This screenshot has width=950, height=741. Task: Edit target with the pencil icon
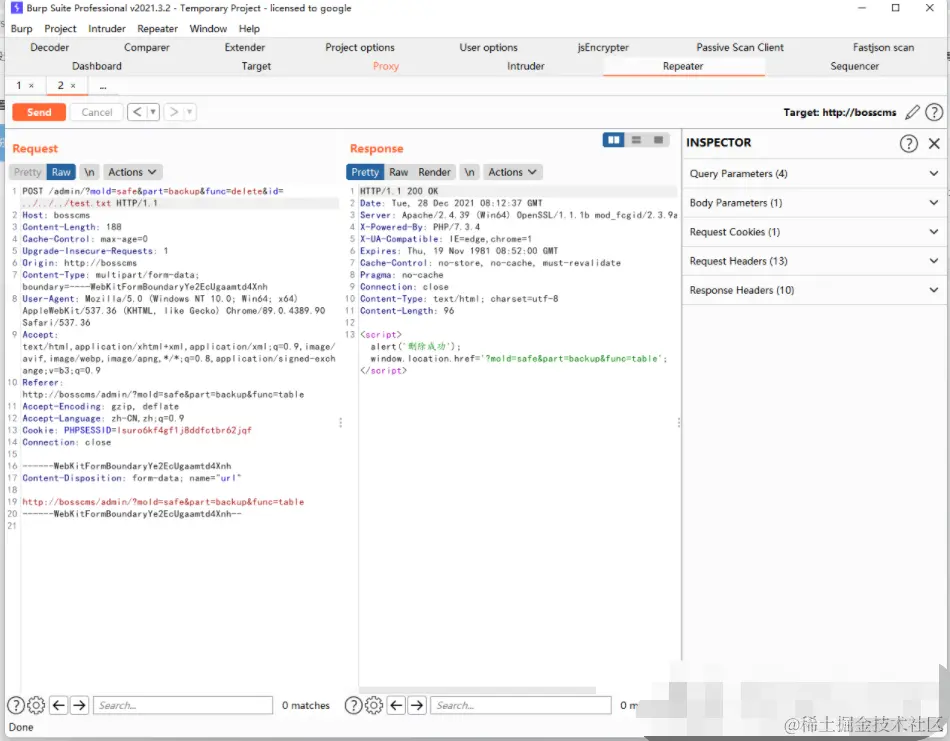(912, 112)
